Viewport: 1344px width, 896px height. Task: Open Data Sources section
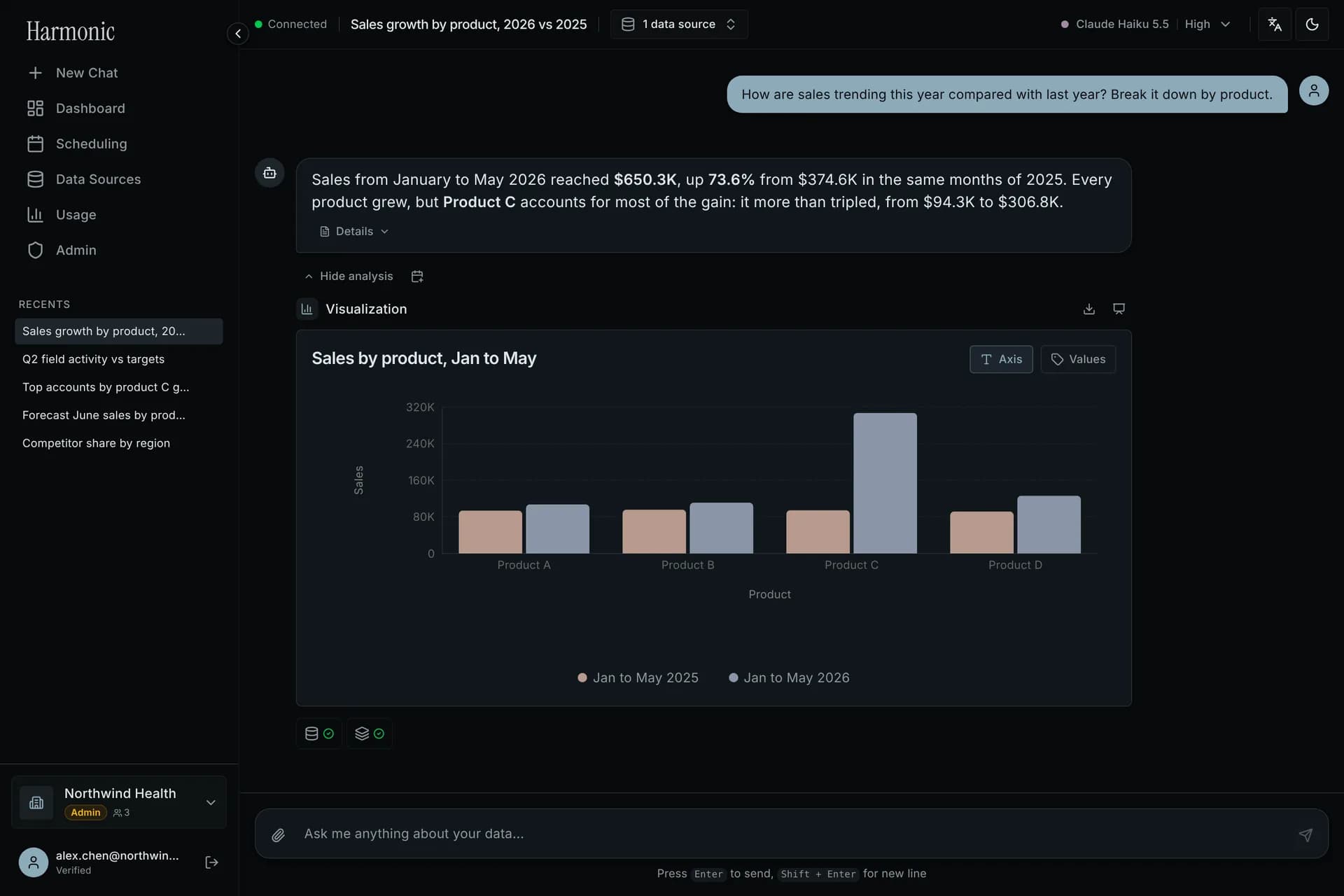(84, 179)
